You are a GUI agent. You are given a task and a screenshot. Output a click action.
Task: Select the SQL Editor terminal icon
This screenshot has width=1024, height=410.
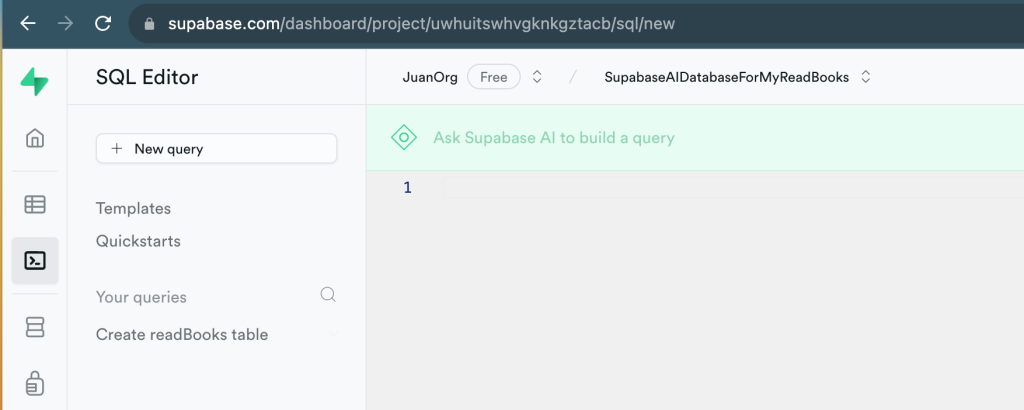pyautogui.click(x=35, y=260)
